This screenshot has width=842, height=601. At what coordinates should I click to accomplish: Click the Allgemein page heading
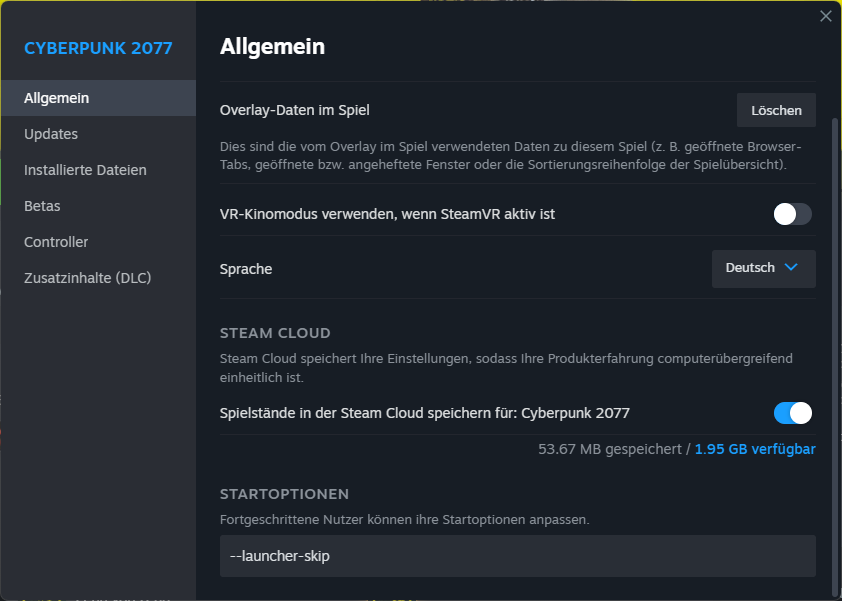272,47
